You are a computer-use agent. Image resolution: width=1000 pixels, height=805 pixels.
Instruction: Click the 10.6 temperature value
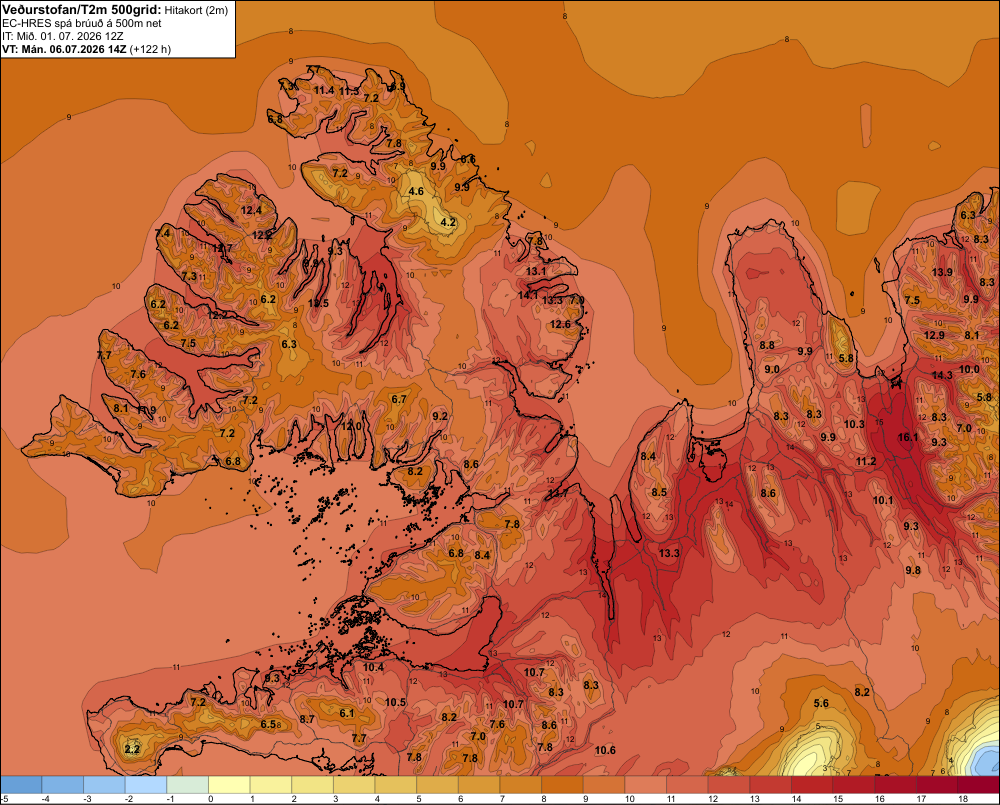click(605, 750)
